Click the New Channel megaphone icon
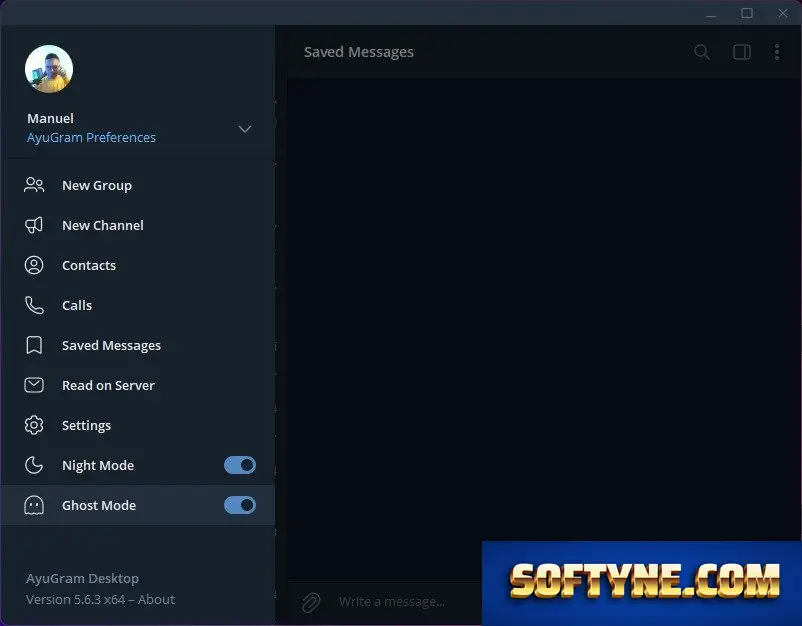Screen dimensions: 802x626 tap(34, 225)
